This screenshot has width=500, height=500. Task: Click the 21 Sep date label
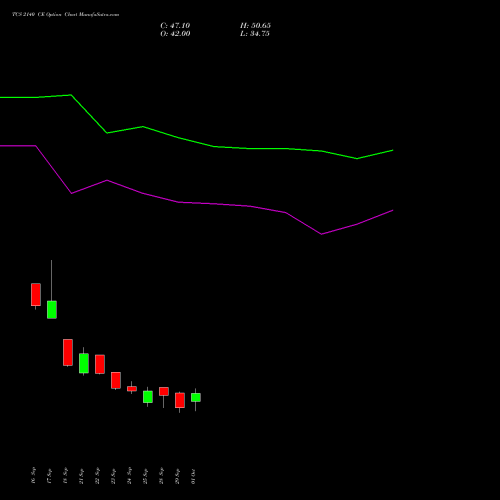click(81, 476)
